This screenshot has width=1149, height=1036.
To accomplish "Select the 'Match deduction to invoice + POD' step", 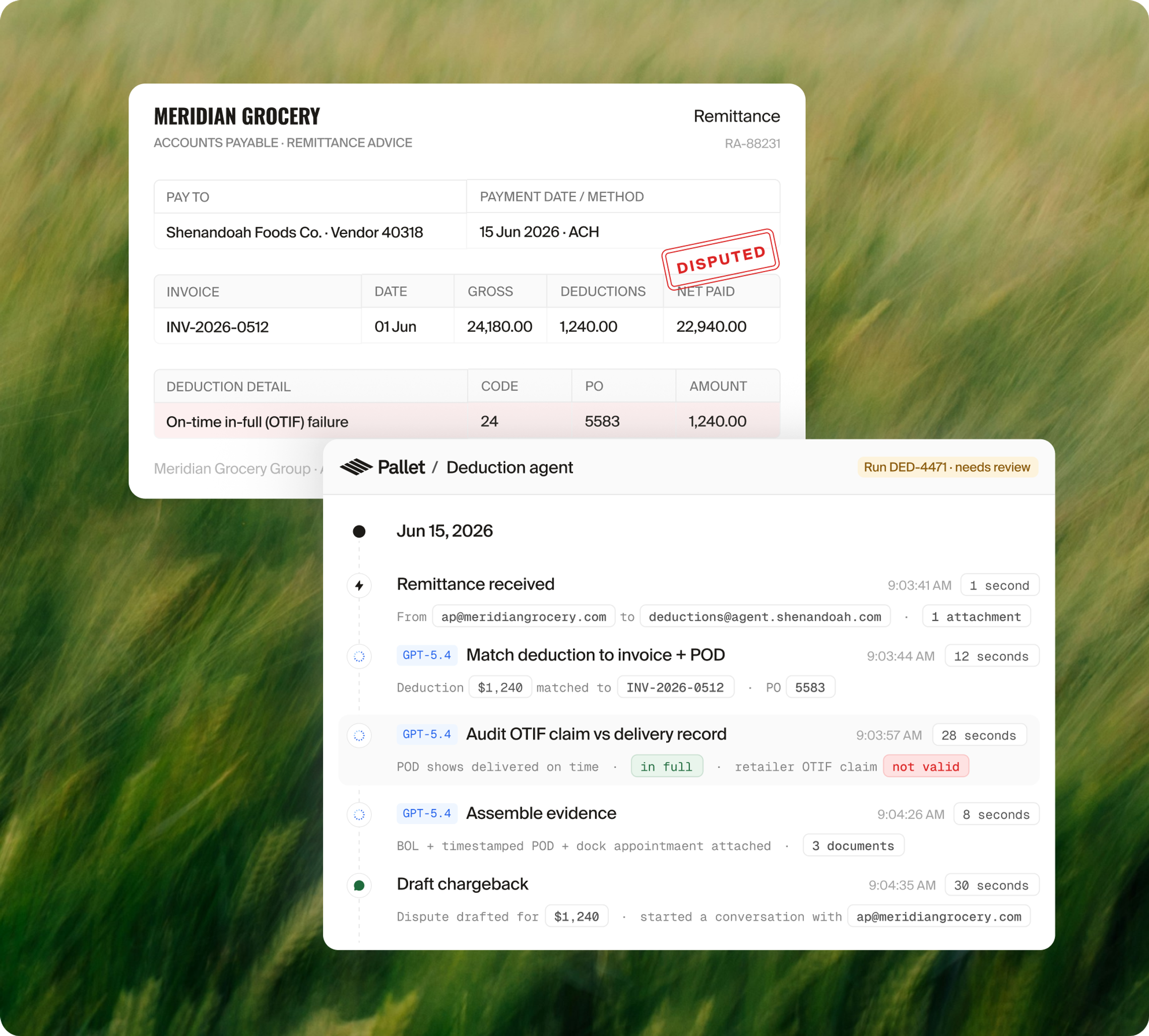I will tap(596, 655).
